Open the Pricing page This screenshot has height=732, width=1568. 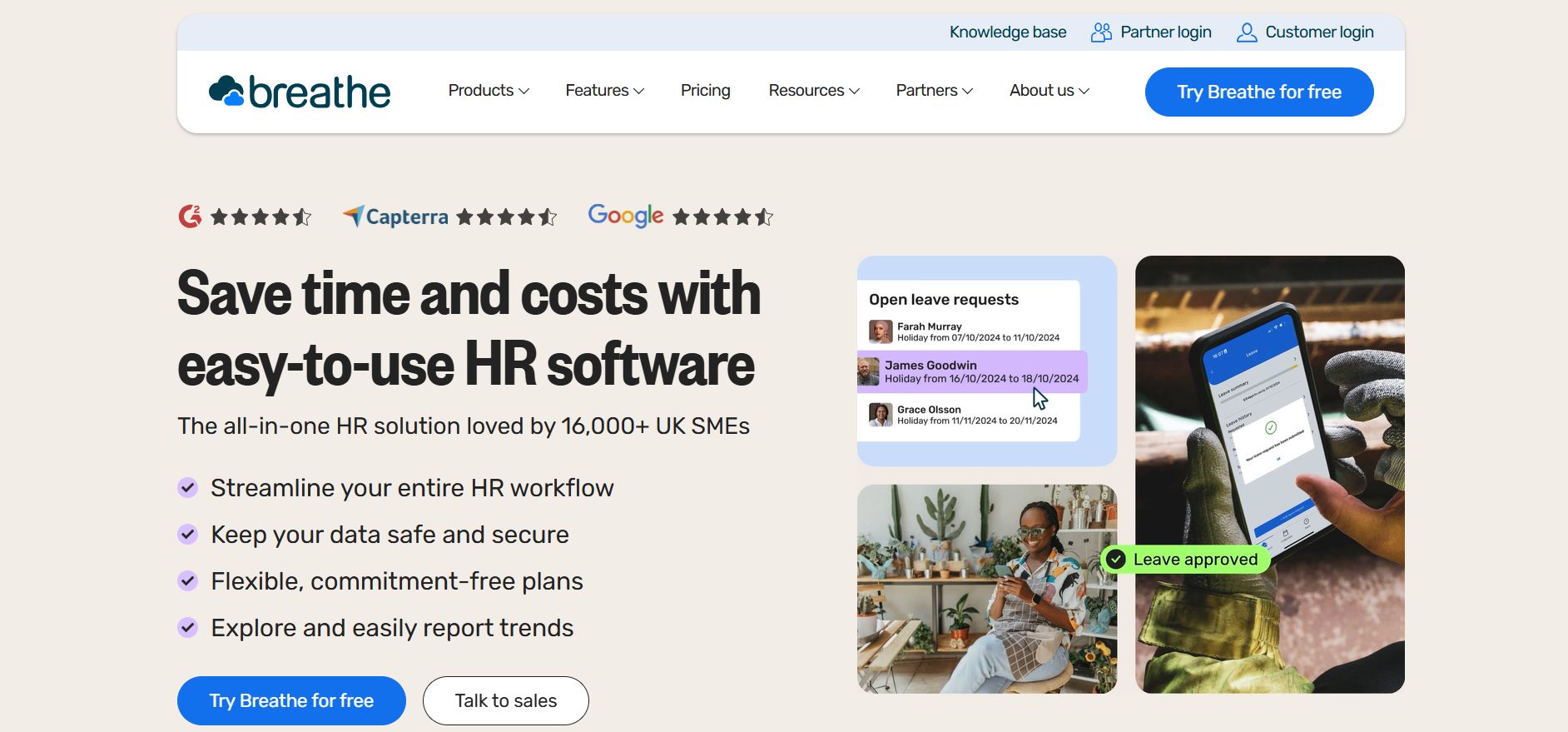point(705,91)
